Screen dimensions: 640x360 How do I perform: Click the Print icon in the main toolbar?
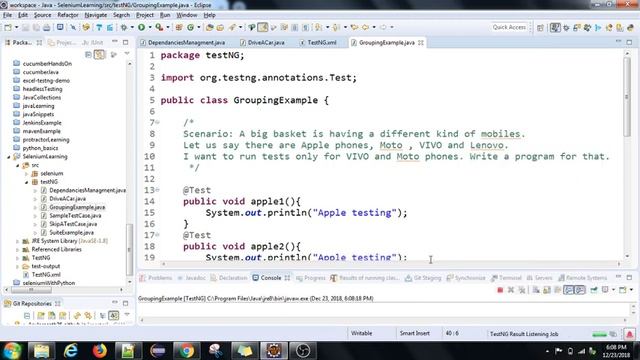[x=47, y=27]
